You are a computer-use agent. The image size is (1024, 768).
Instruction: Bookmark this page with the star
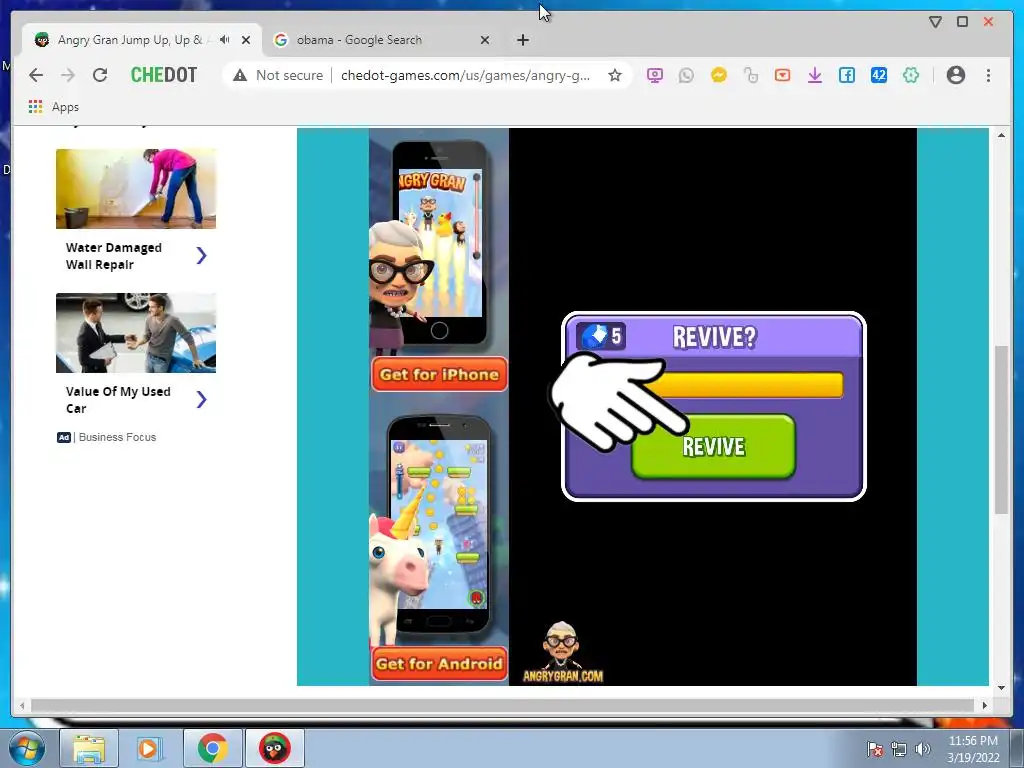coord(615,75)
